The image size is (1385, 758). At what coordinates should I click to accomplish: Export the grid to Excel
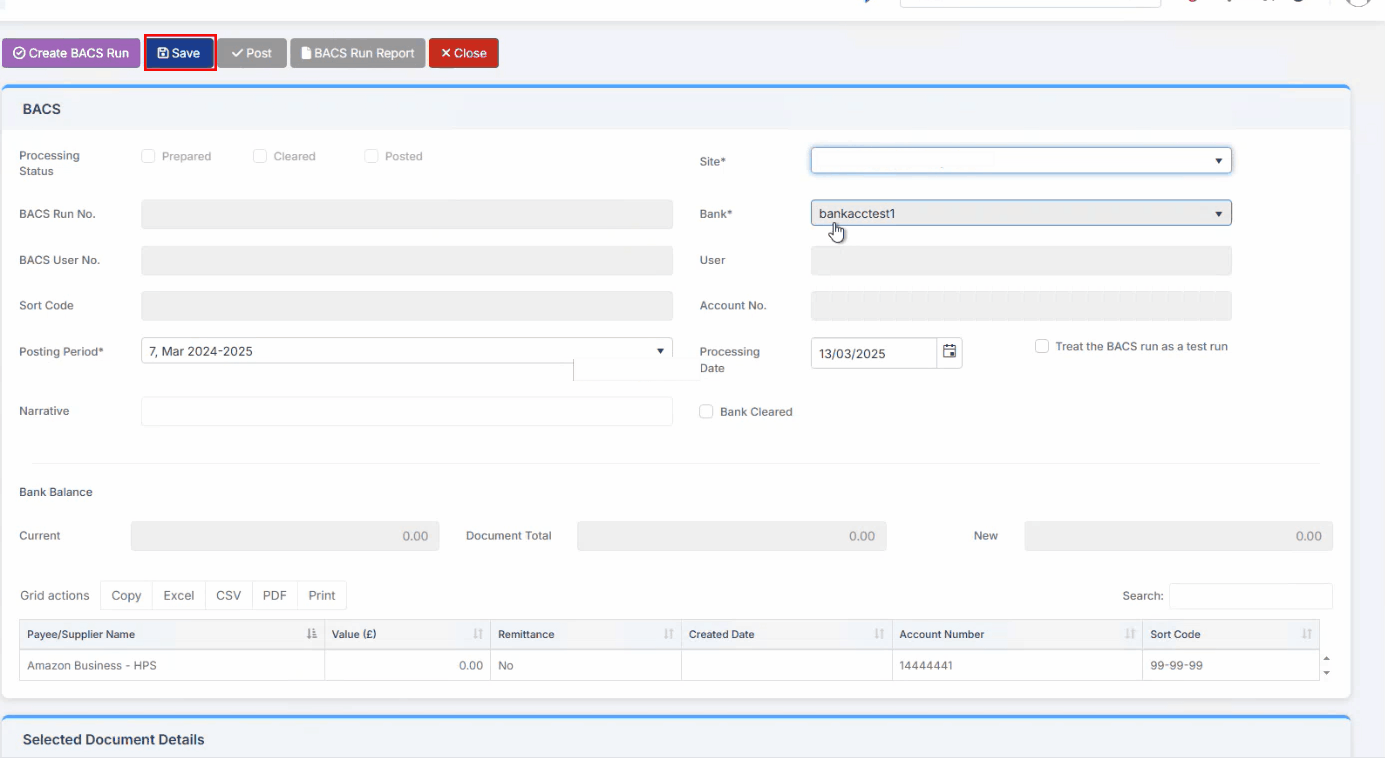click(179, 595)
